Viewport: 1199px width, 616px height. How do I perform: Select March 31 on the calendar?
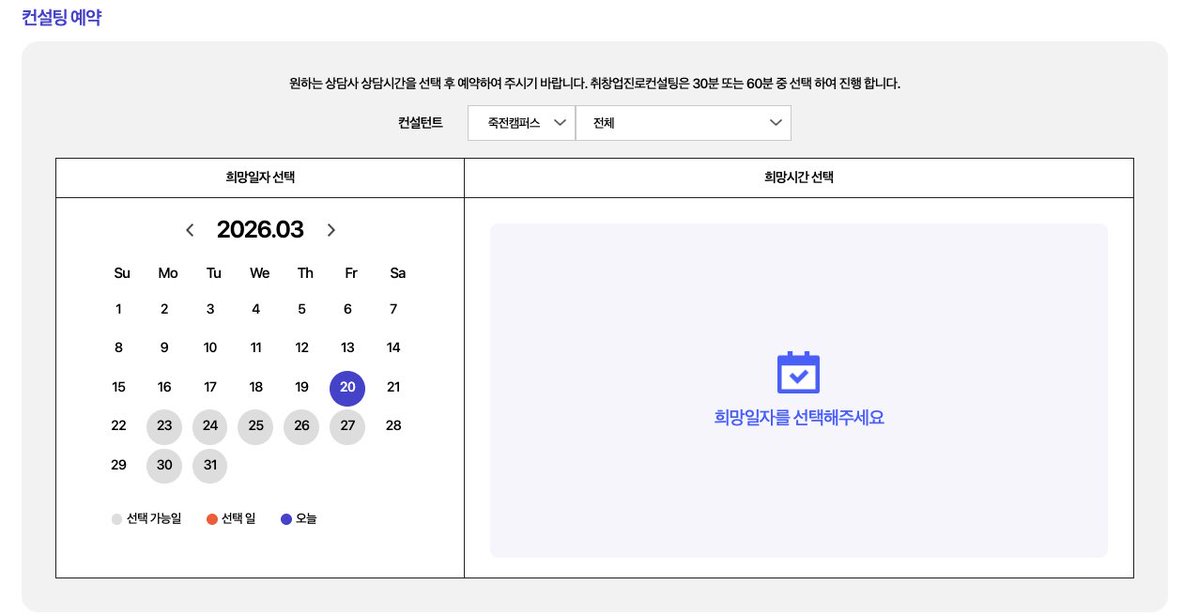coord(210,465)
